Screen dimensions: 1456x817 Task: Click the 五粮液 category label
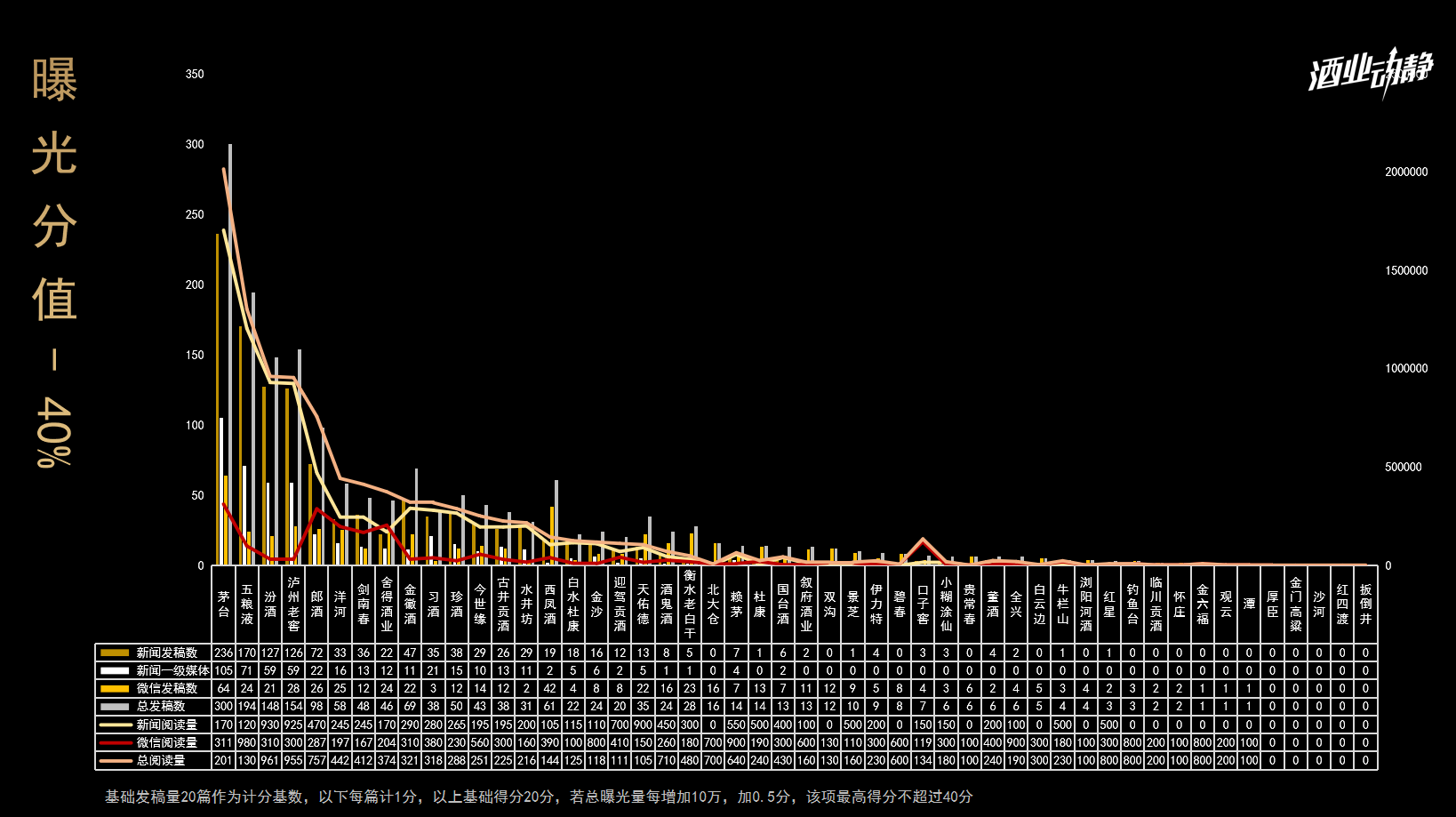tap(247, 605)
